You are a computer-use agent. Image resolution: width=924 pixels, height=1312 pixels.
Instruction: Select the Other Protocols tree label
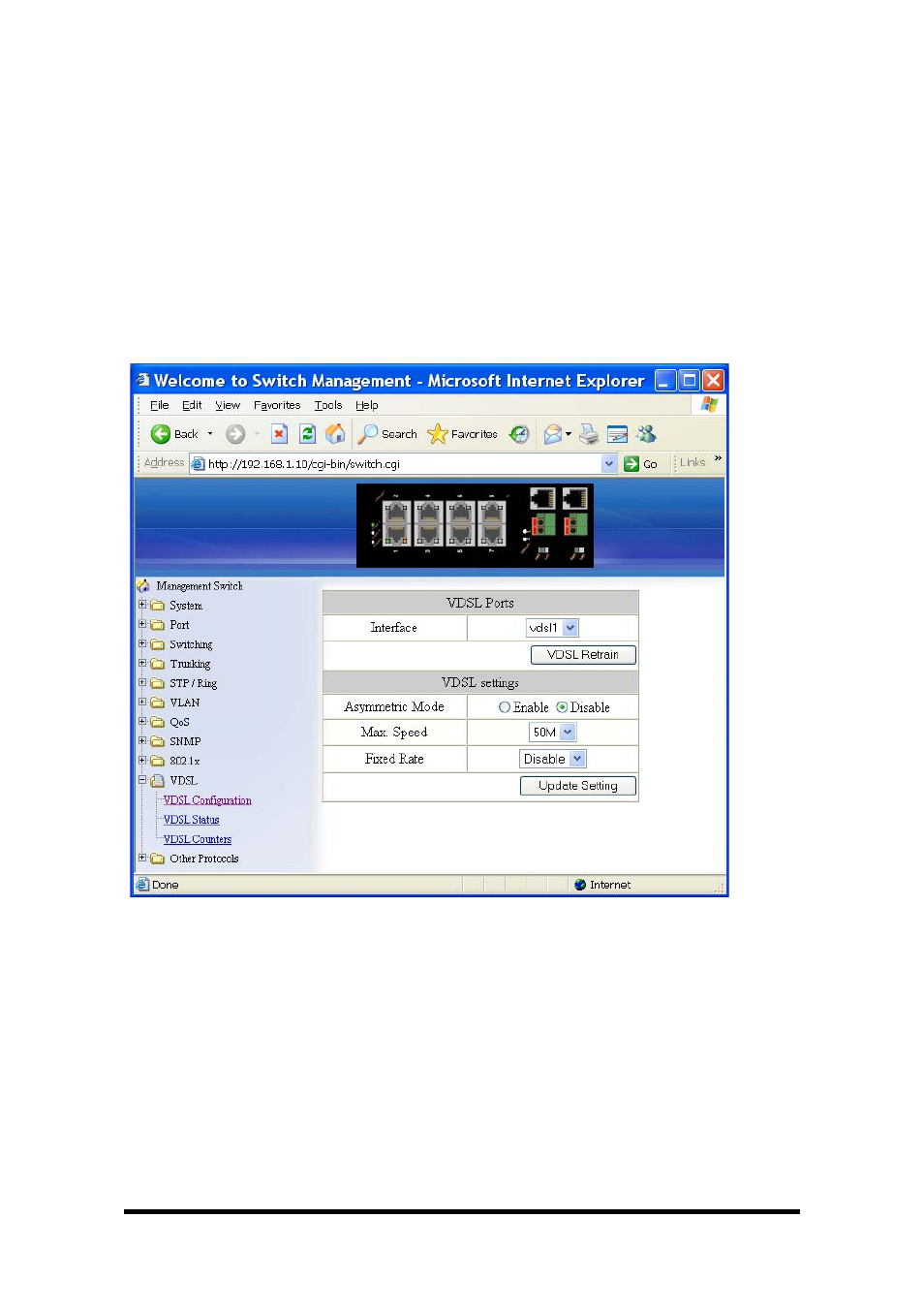pyautogui.click(x=204, y=859)
